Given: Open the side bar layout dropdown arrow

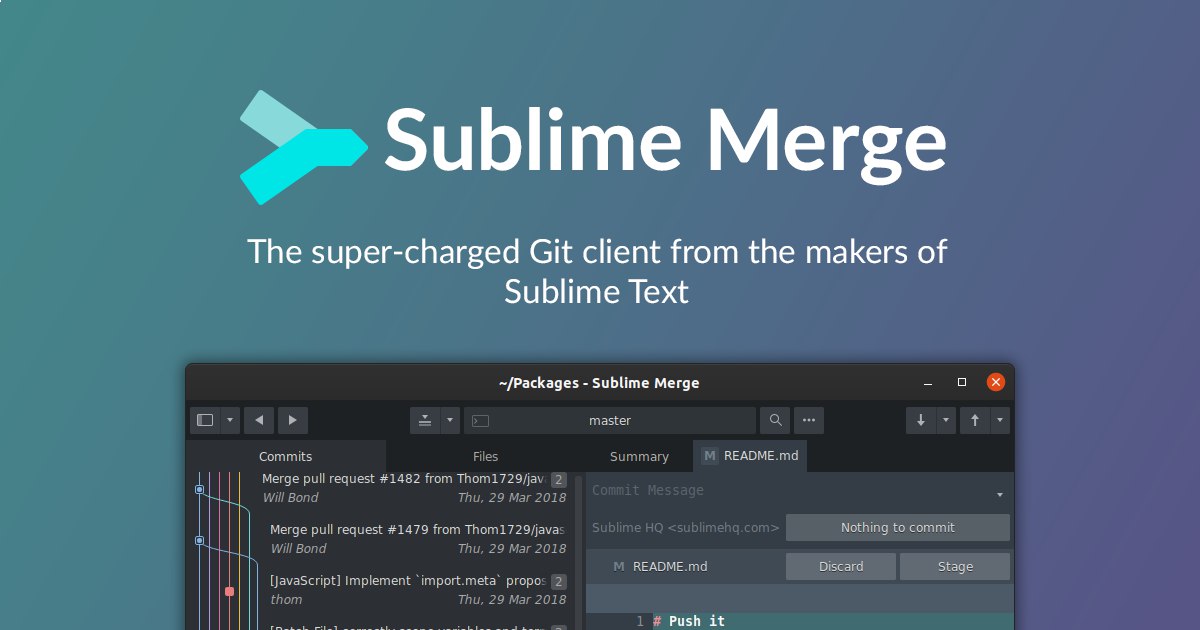Looking at the screenshot, I should tap(231, 420).
